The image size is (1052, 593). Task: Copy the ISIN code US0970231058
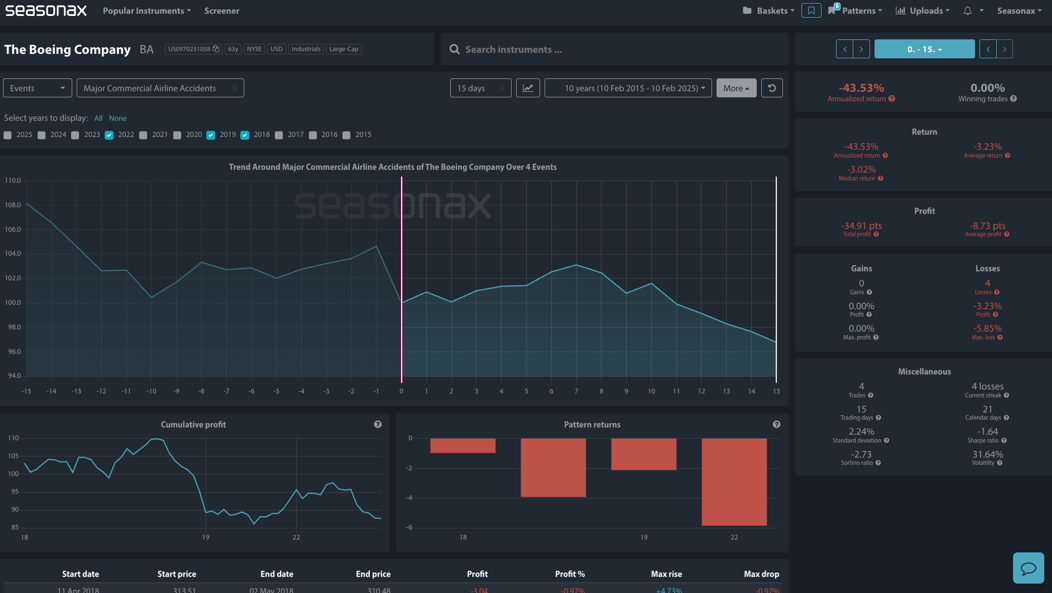pyautogui.click(x=193, y=49)
